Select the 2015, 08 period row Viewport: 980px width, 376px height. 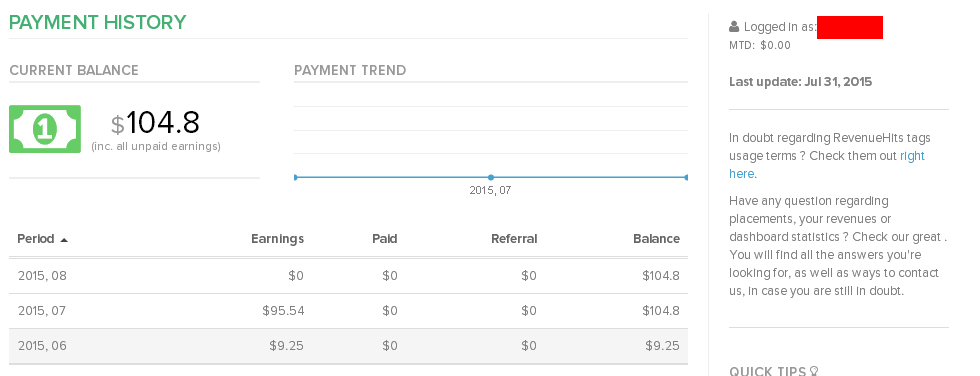(348, 275)
